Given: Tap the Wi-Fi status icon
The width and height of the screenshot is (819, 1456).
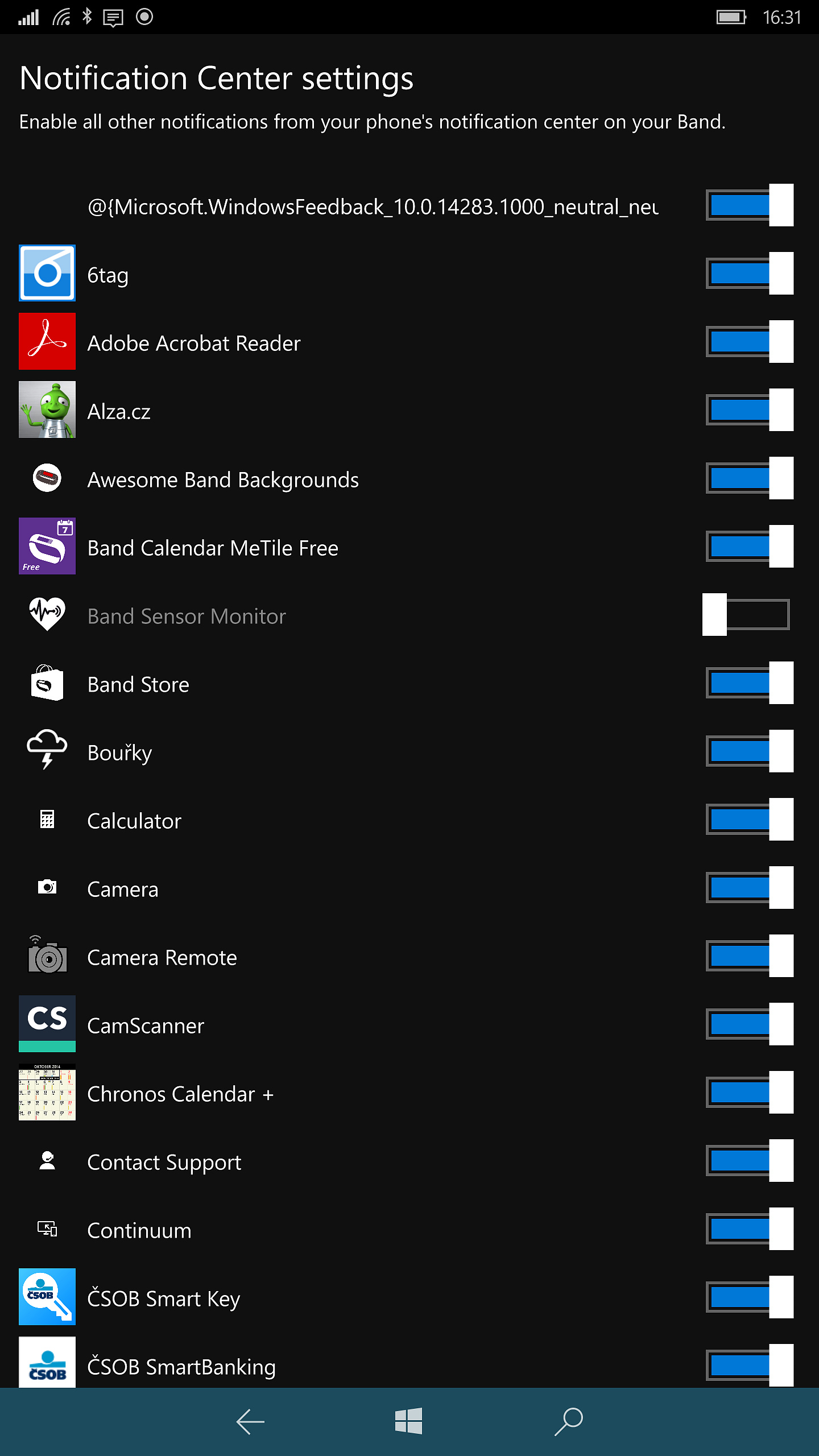Looking at the screenshot, I should pos(61,17).
